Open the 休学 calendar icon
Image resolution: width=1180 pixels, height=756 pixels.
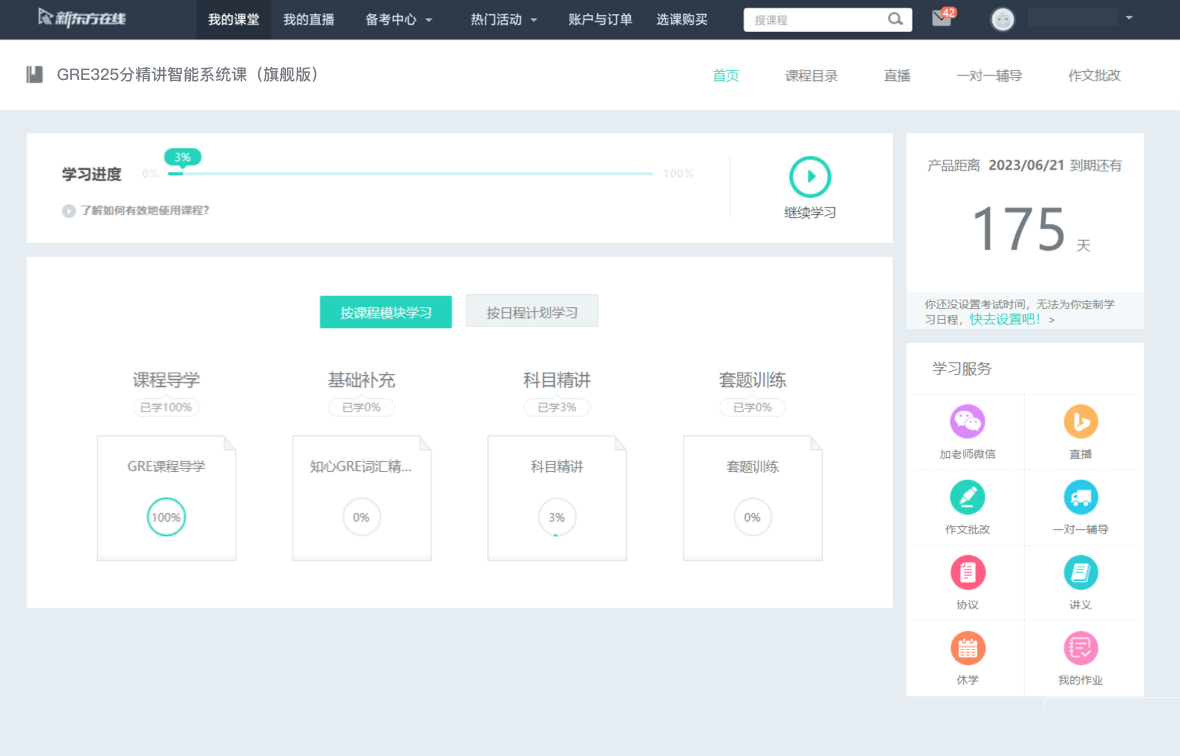(x=967, y=648)
